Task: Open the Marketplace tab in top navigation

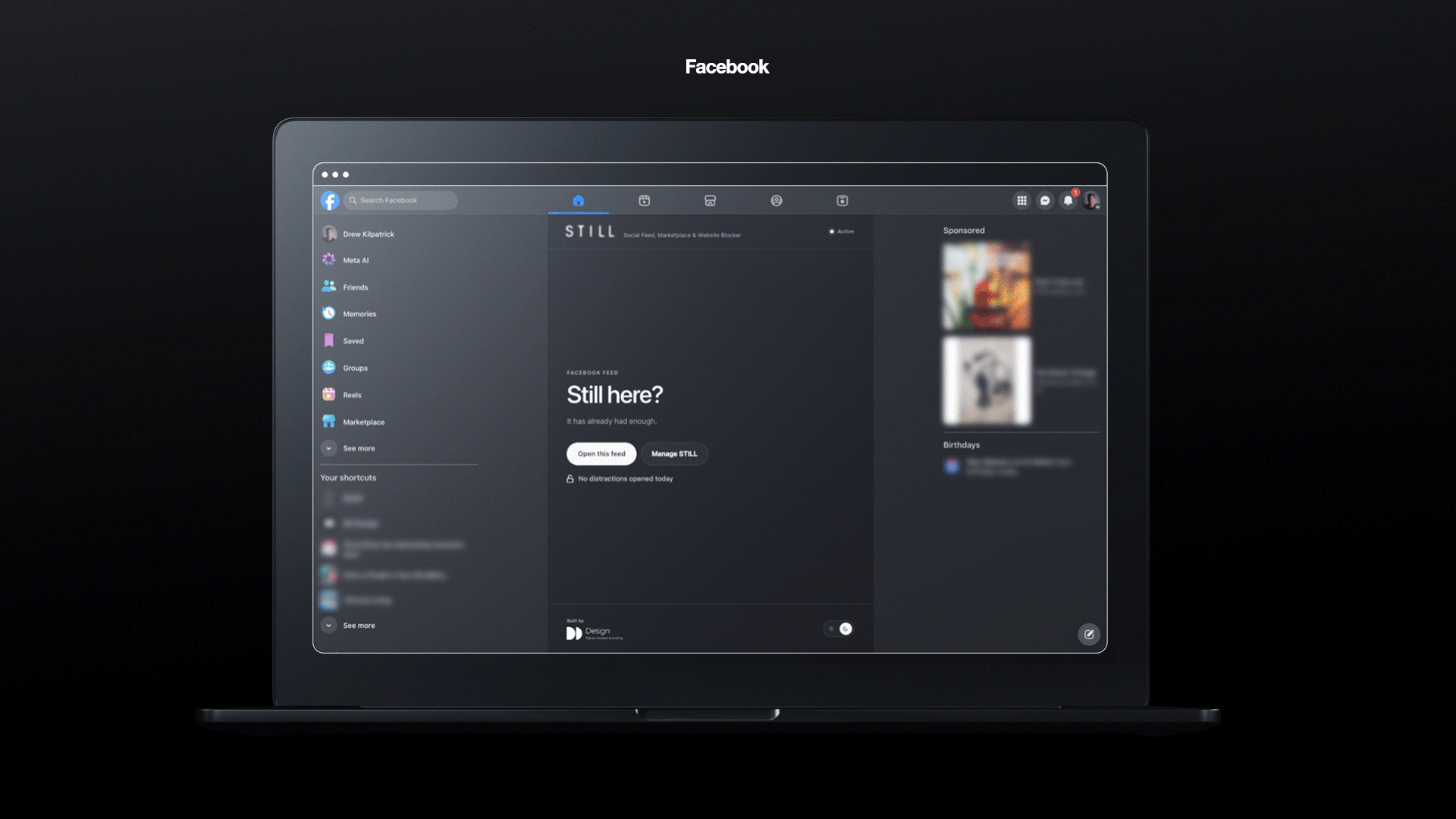Action: click(x=711, y=201)
